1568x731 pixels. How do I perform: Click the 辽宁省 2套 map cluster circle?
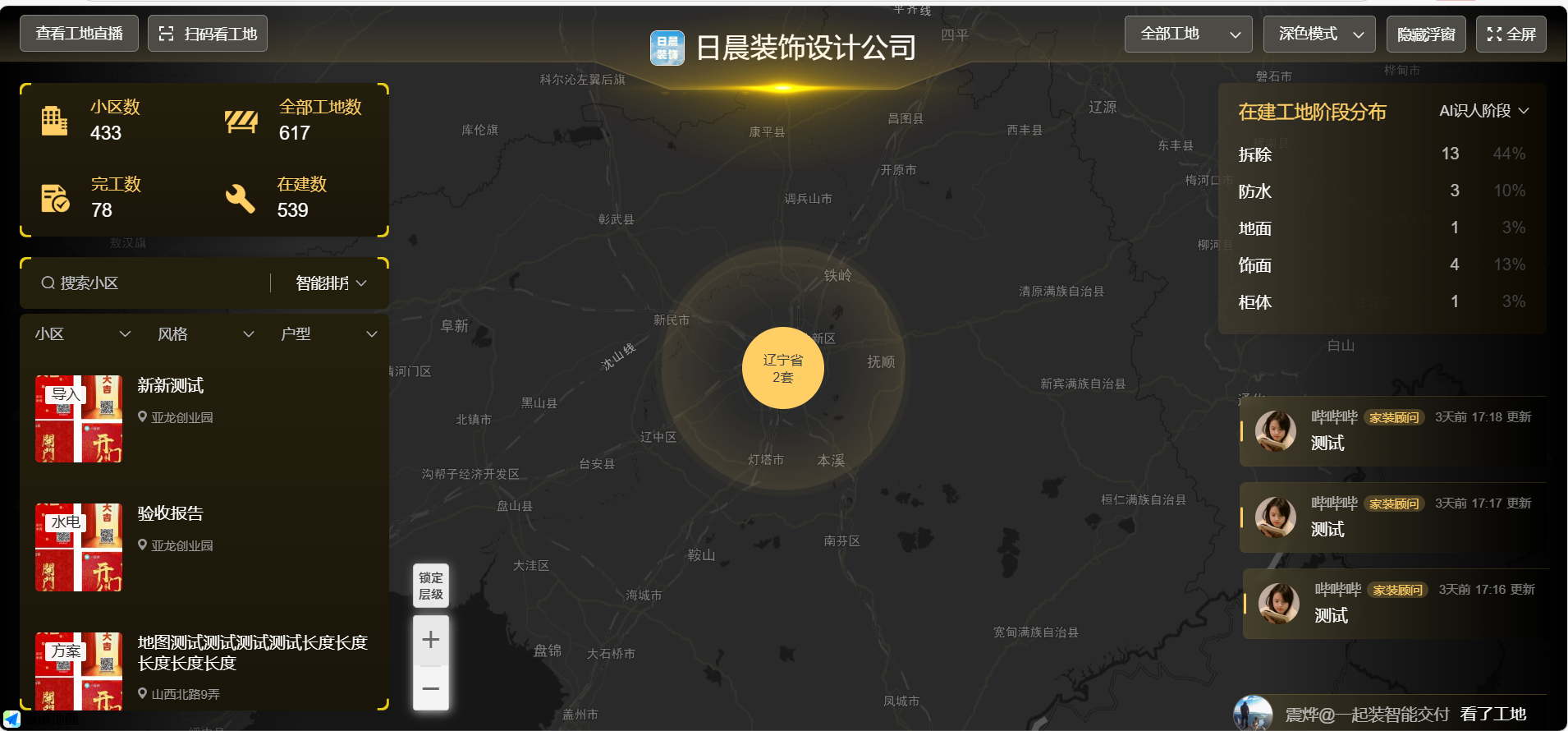(782, 368)
